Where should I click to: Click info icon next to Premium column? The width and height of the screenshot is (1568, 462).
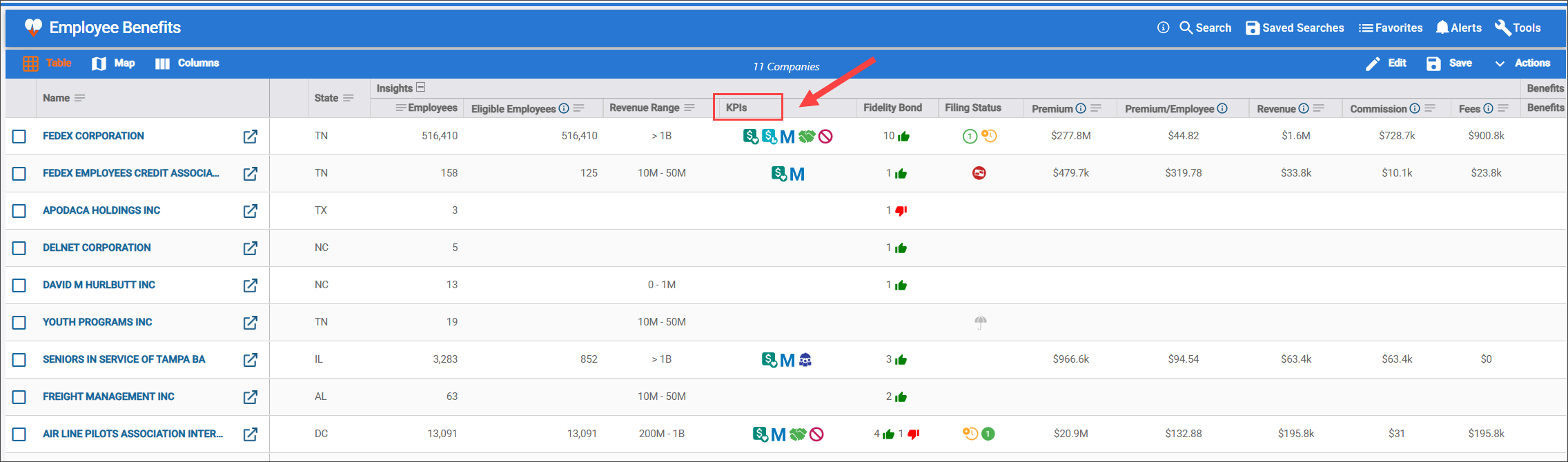1081,108
